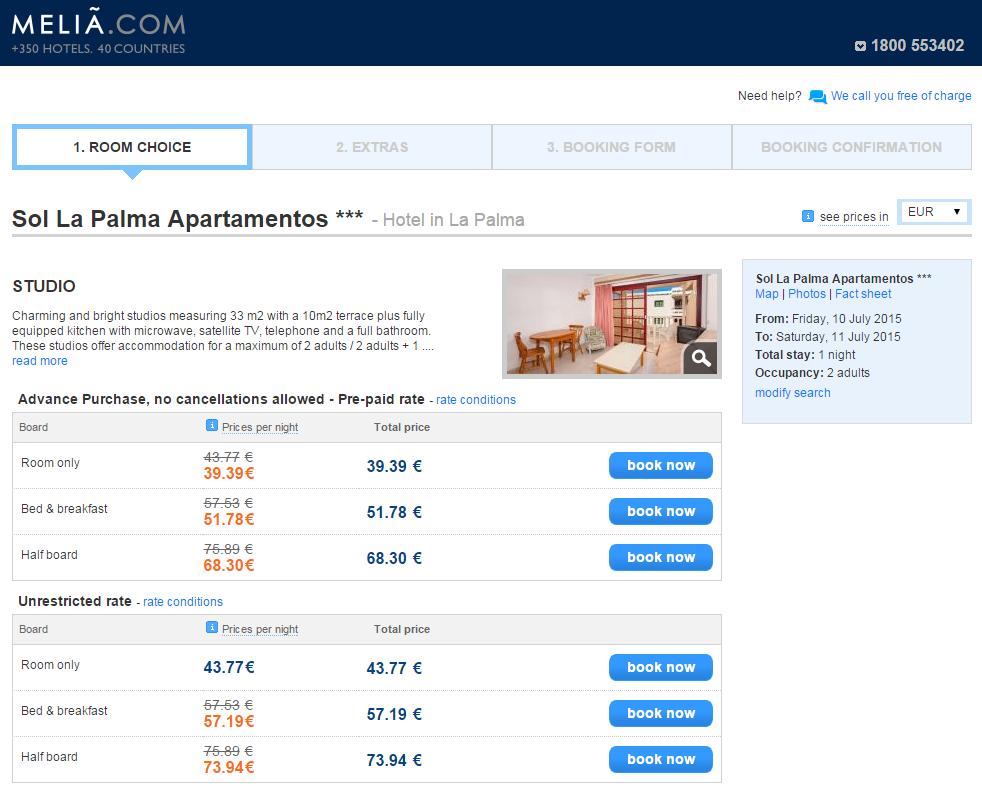Book the pre-paid Room only rate at 39.39 €
This screenshot has width=982, height=800.
661,465
